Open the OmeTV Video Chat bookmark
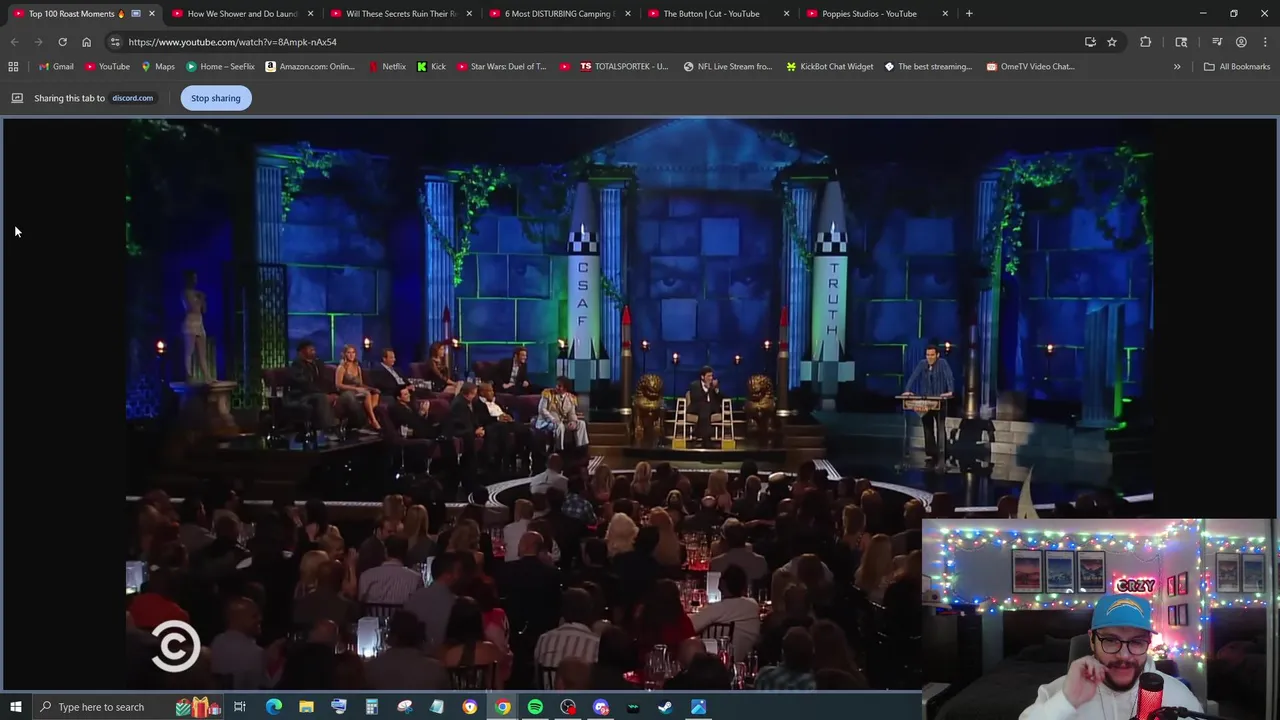This screenshot has height=720, width=1280. pyautogui.click(x=1030, y=67)
